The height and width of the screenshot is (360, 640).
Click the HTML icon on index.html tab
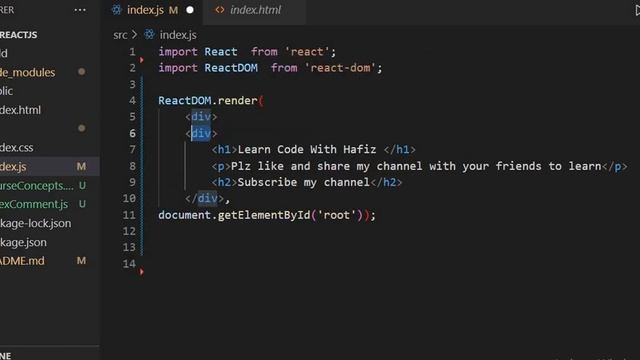[220, 10]
